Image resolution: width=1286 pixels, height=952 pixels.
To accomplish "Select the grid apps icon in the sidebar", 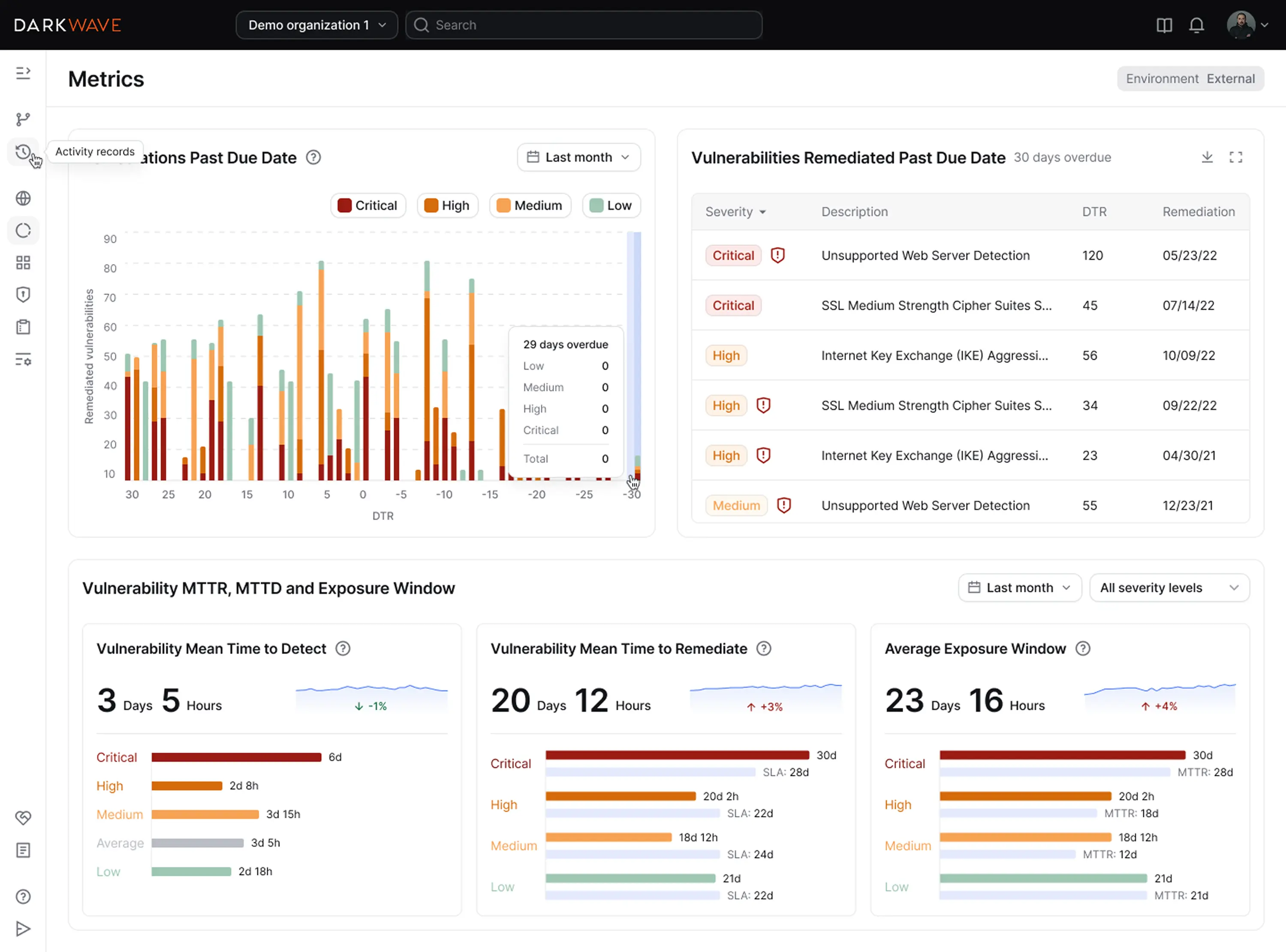I will pyautogui.click(x=23, y=262).
